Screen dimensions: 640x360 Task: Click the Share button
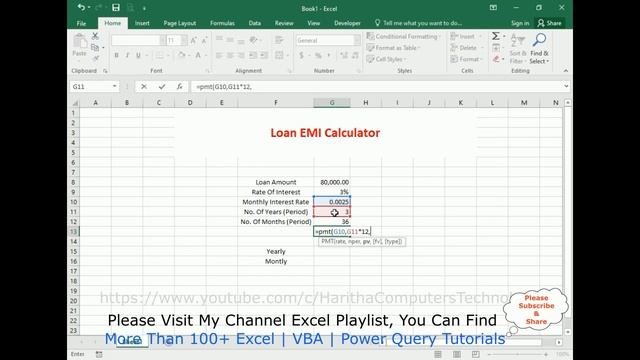coord(549,23)
